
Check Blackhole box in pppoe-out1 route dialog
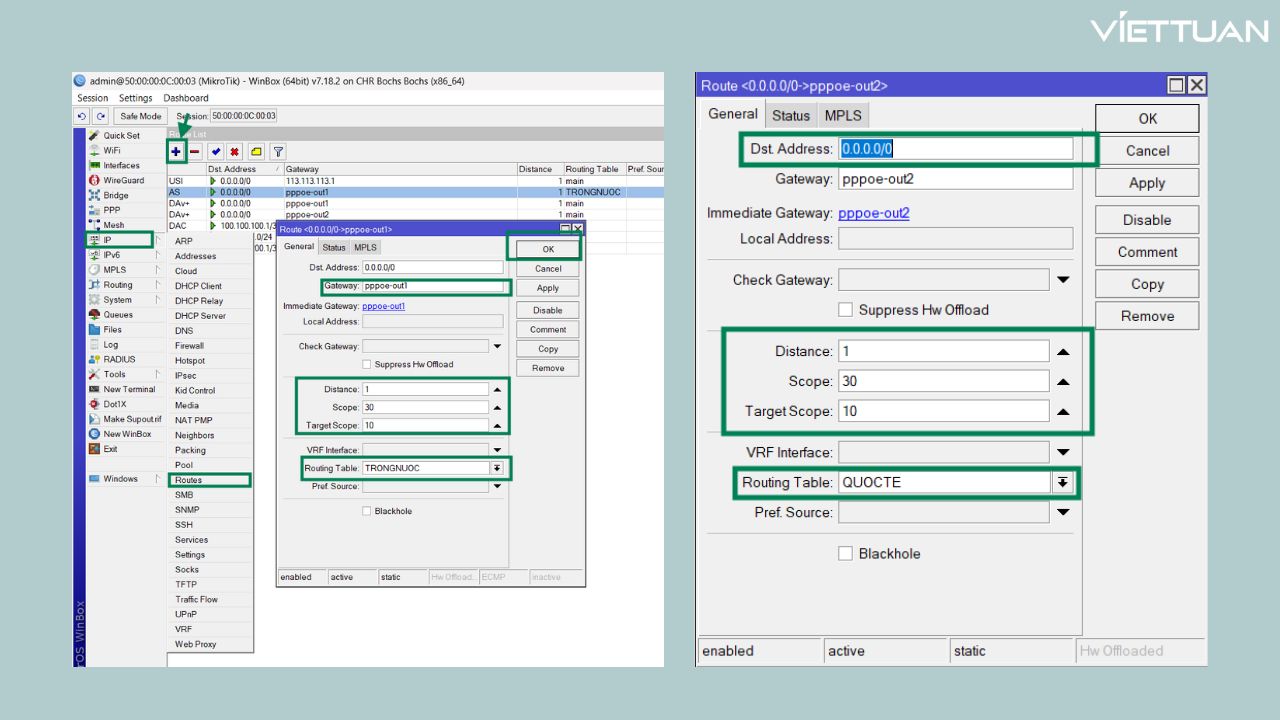pyautogui.click(x=367, y=511)
